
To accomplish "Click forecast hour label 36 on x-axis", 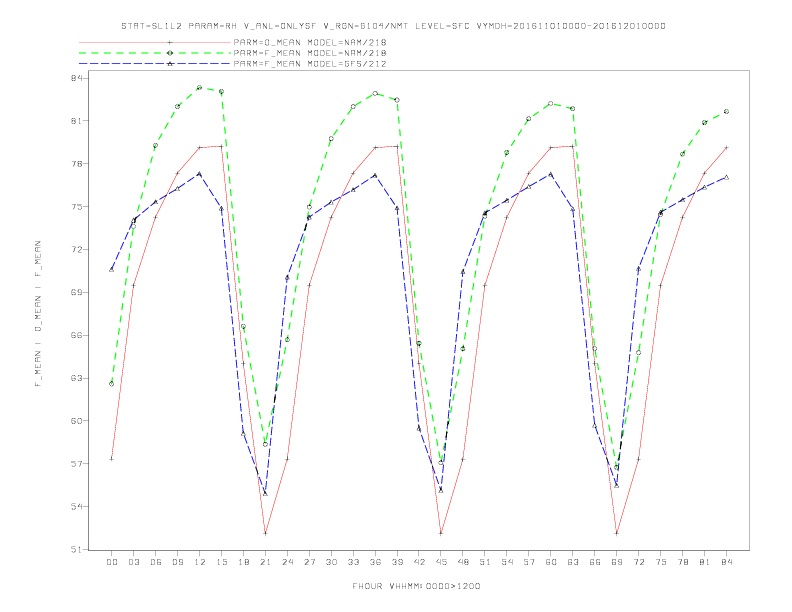I will [x=375, y=562].
